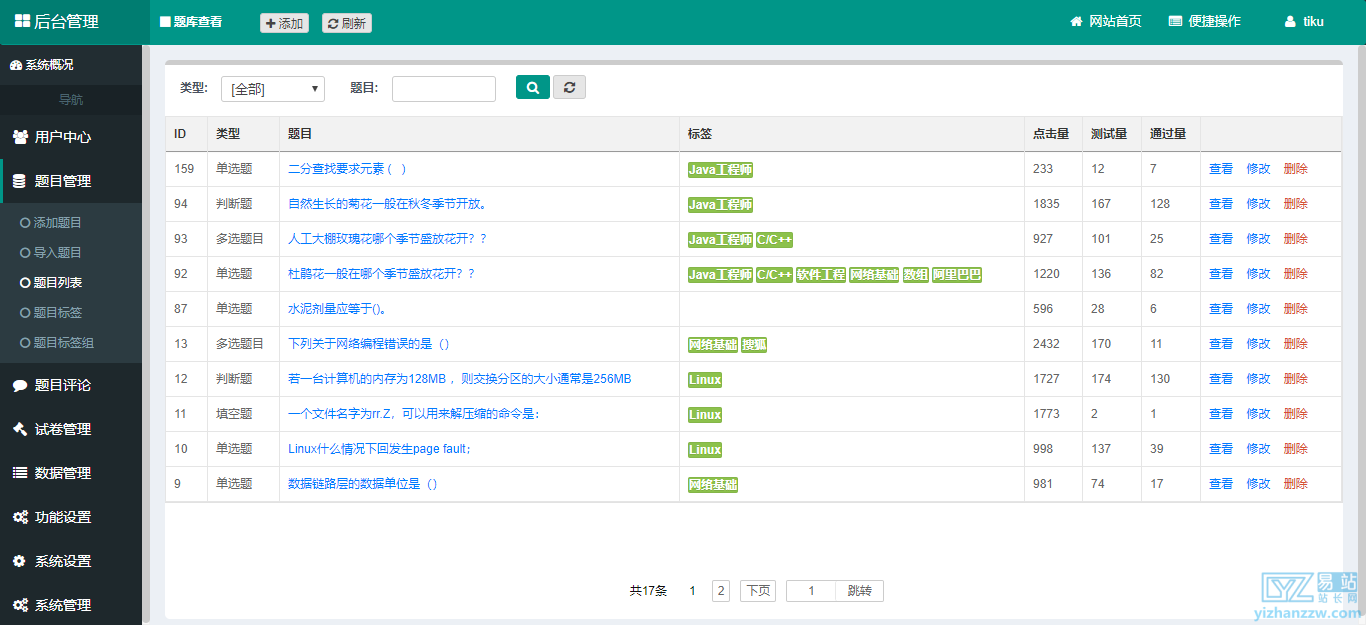Click the 添加 button in the header
Image resolution: width=1366 pixels, height=625 pixels.
coord(284,23)
